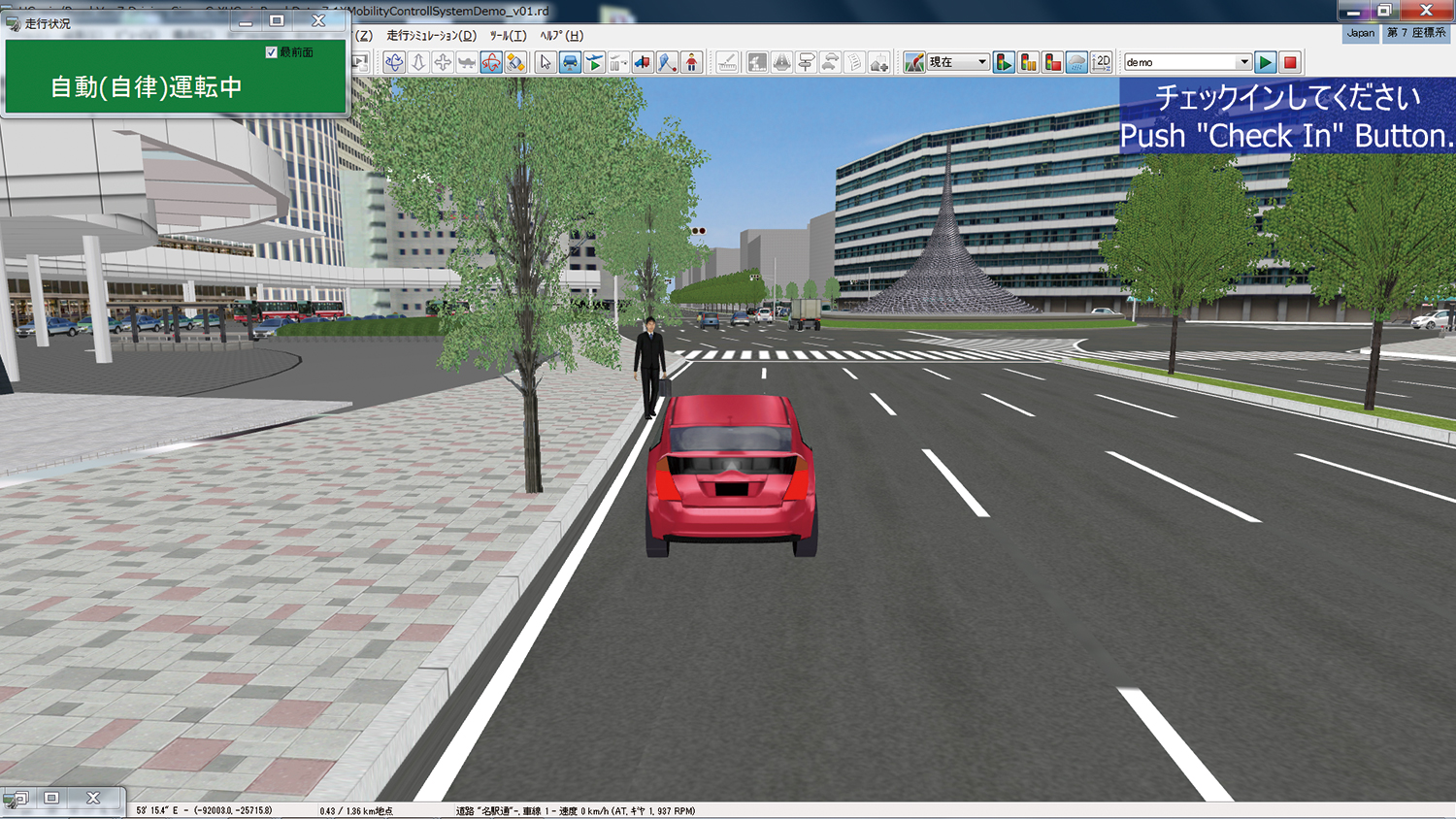Reset traffic with traffic light stop icon

click(1052, 63)
